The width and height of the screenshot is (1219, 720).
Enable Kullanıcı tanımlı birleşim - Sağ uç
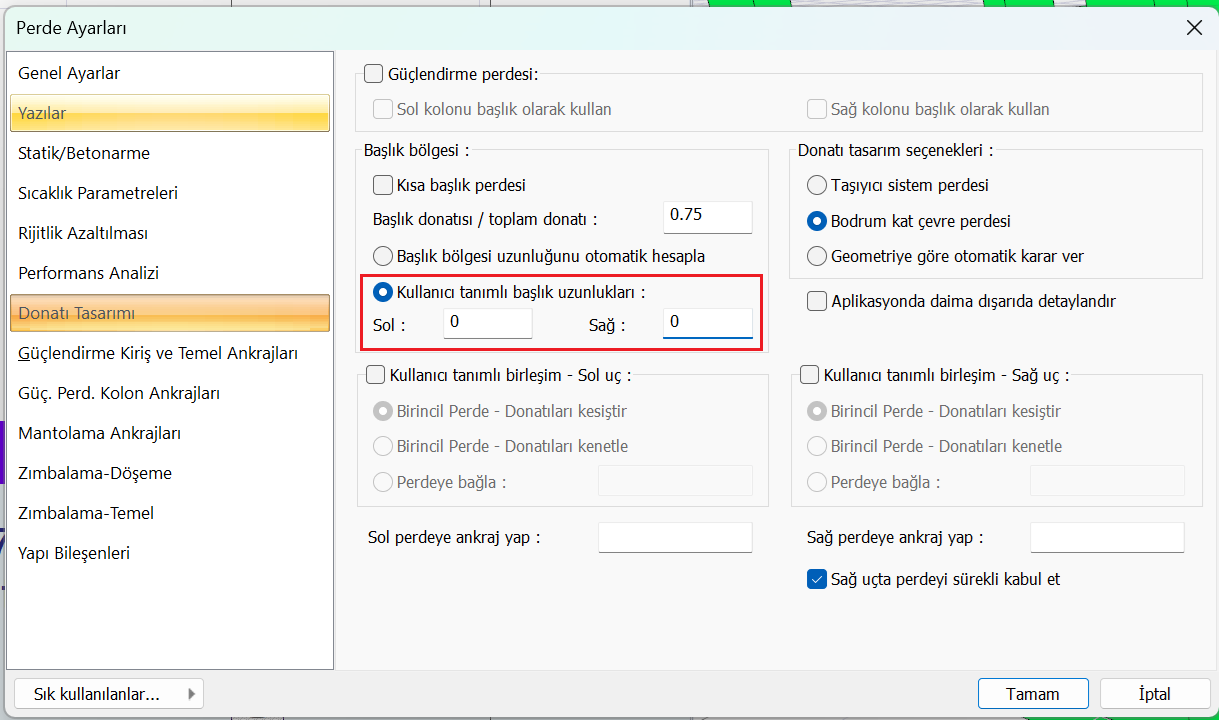808,375
